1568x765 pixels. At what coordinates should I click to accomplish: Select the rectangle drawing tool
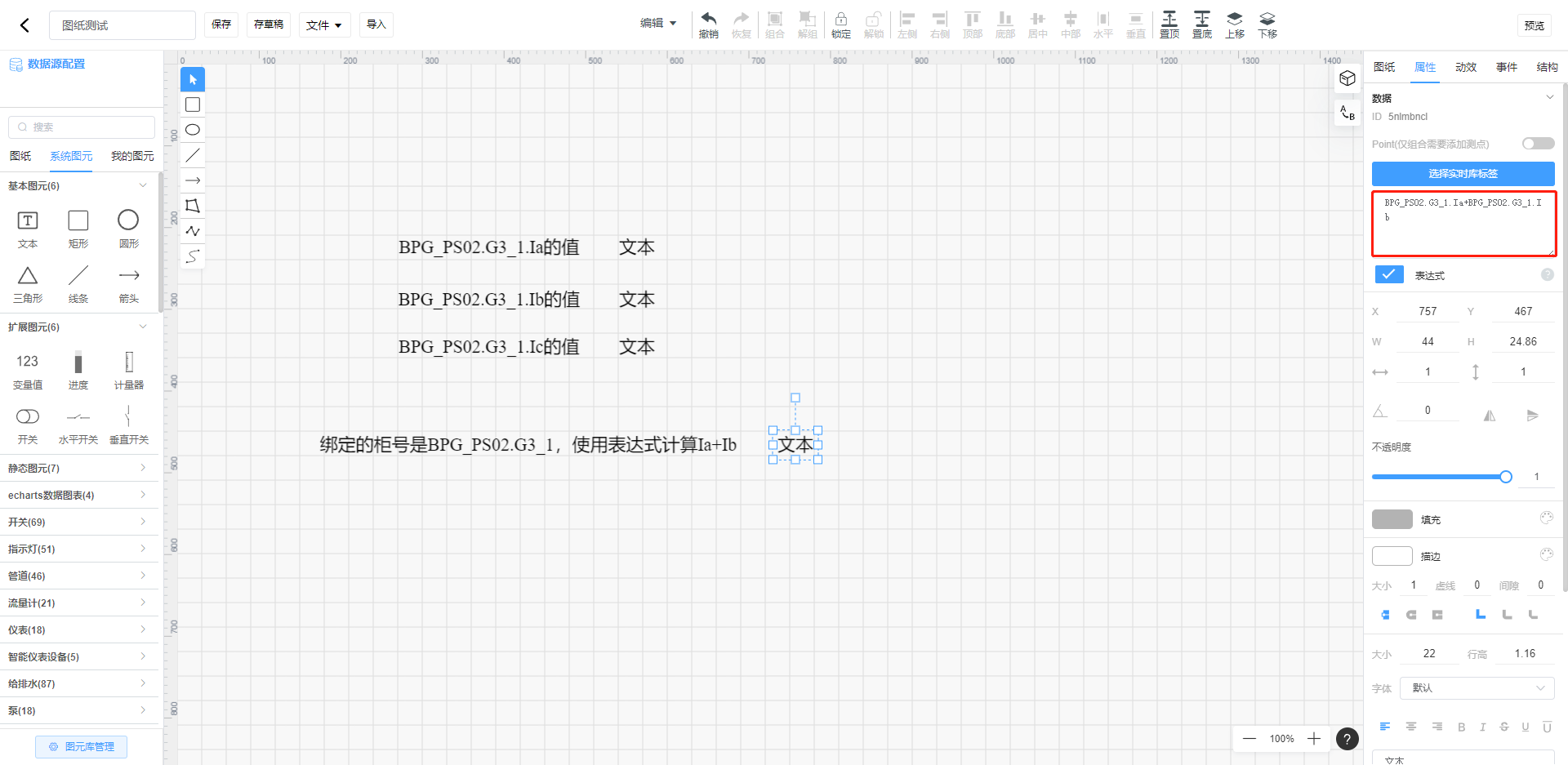tap(193, 105)
